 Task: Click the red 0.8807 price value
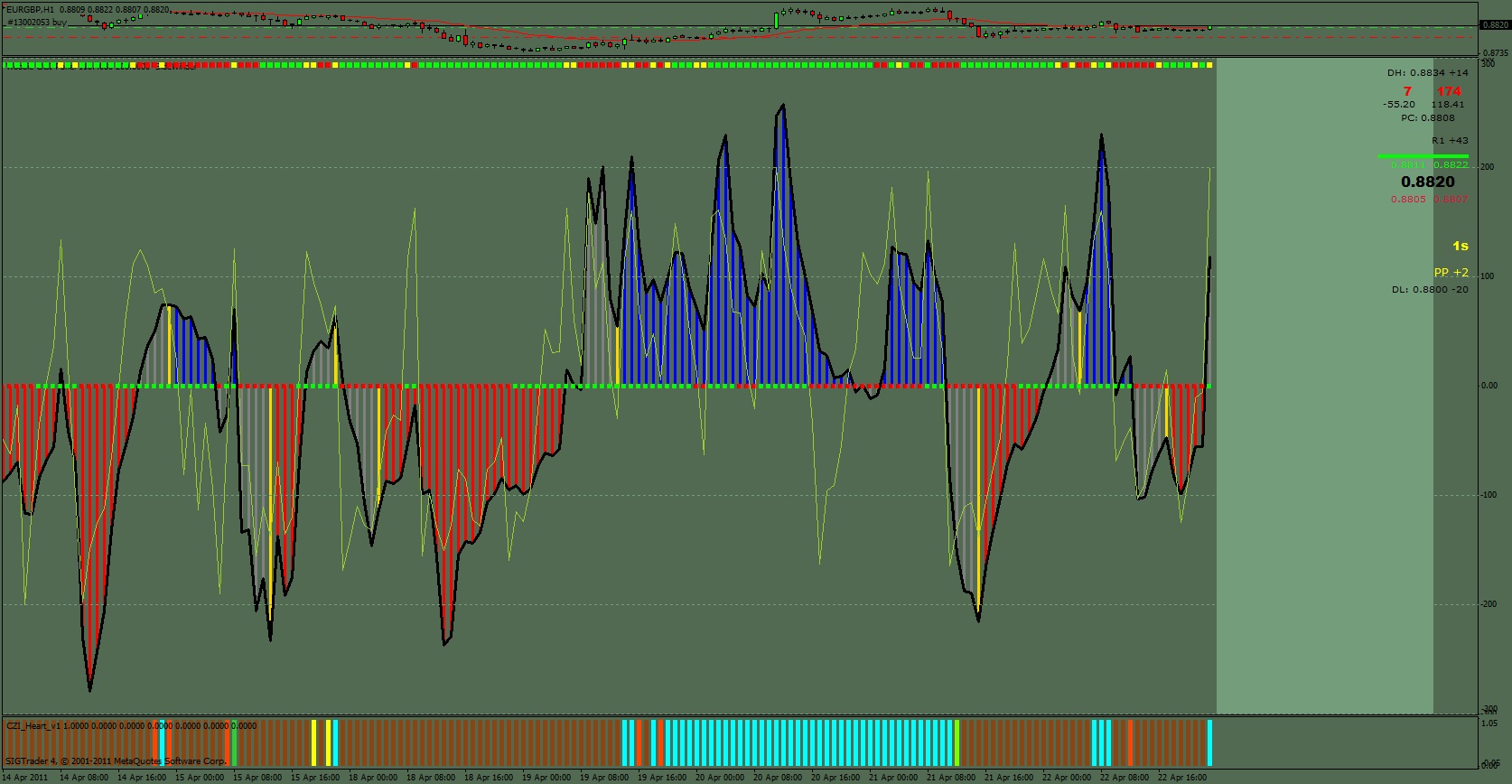pos(1451,199)
